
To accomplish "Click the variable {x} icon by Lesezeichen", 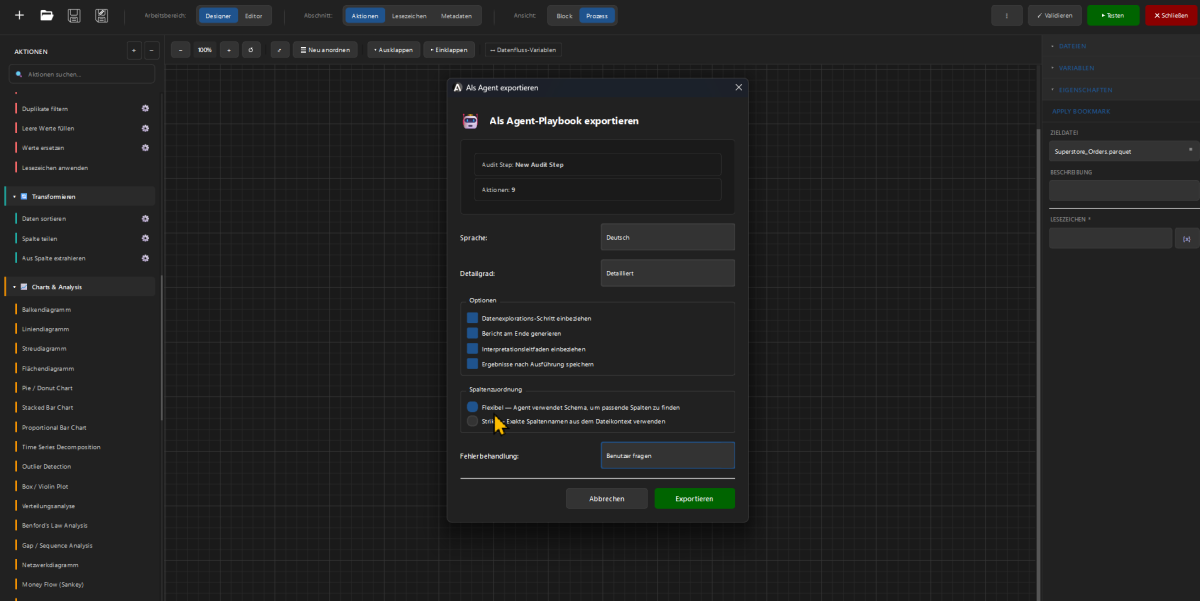I will [x=1186, y=238].
